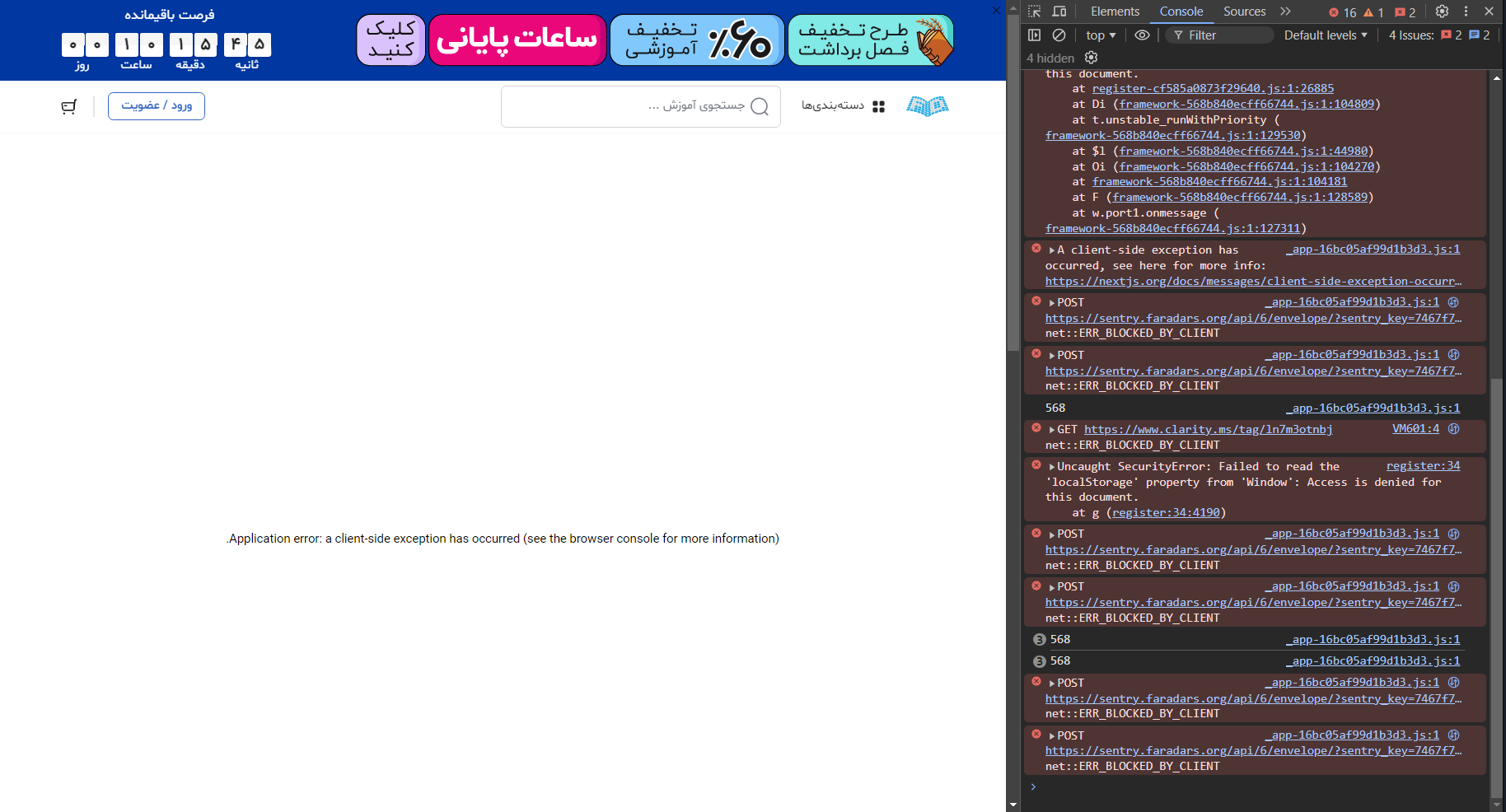1506x812 pixels.
Task: Open DevTools settings gear
Action: tap(1442, 12)
